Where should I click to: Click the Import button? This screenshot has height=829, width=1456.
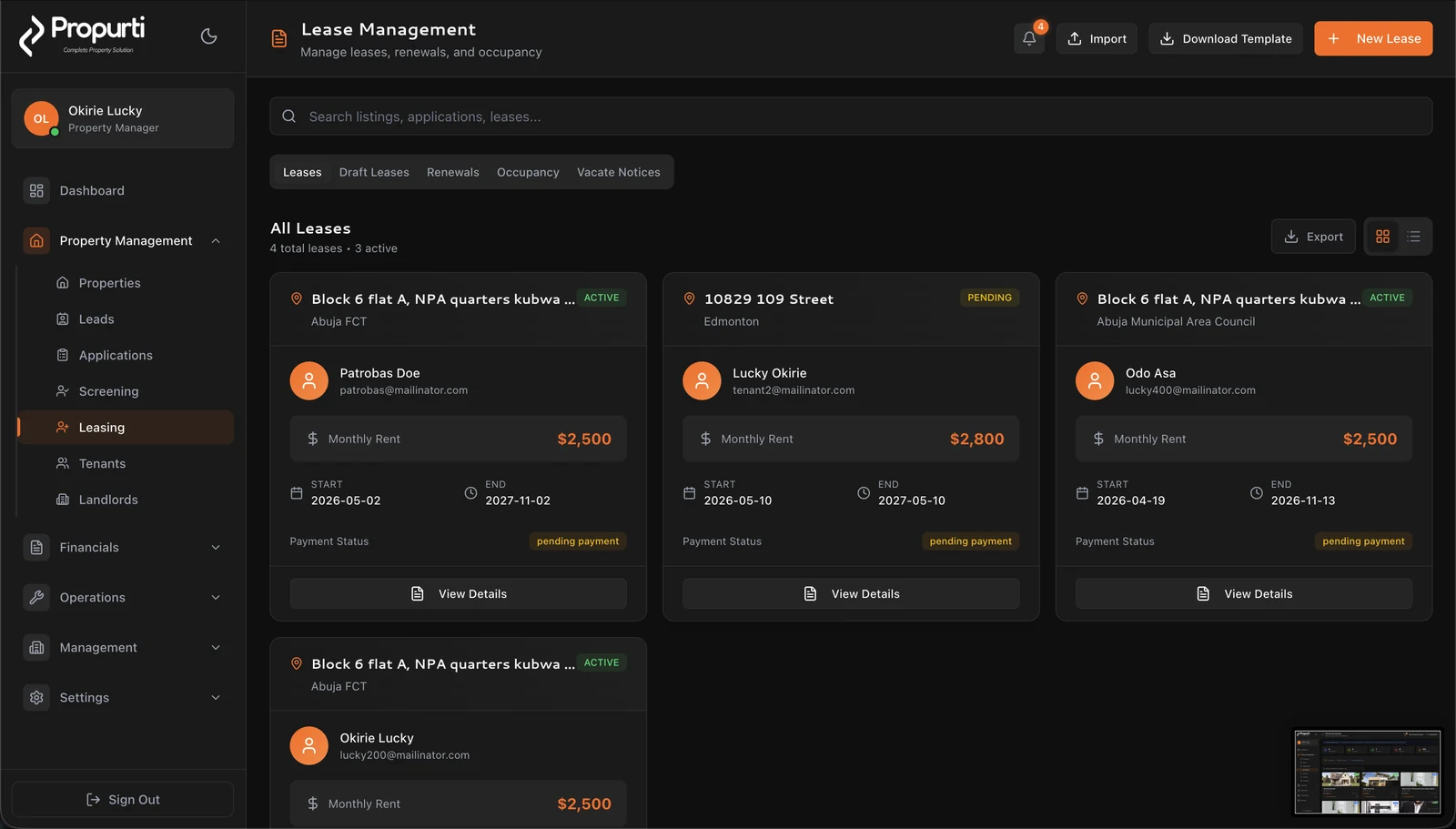[x=1097, y=38]
